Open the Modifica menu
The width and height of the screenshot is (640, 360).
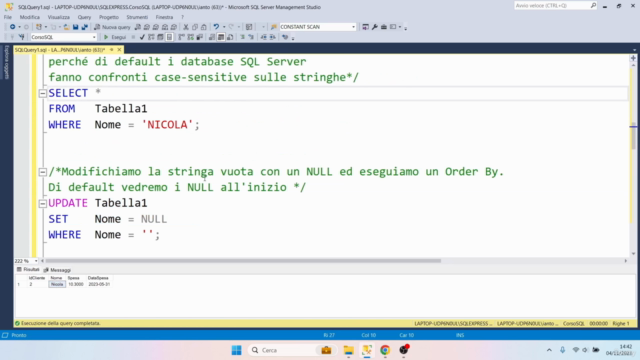pyautogui.click(x=30, y=17)
